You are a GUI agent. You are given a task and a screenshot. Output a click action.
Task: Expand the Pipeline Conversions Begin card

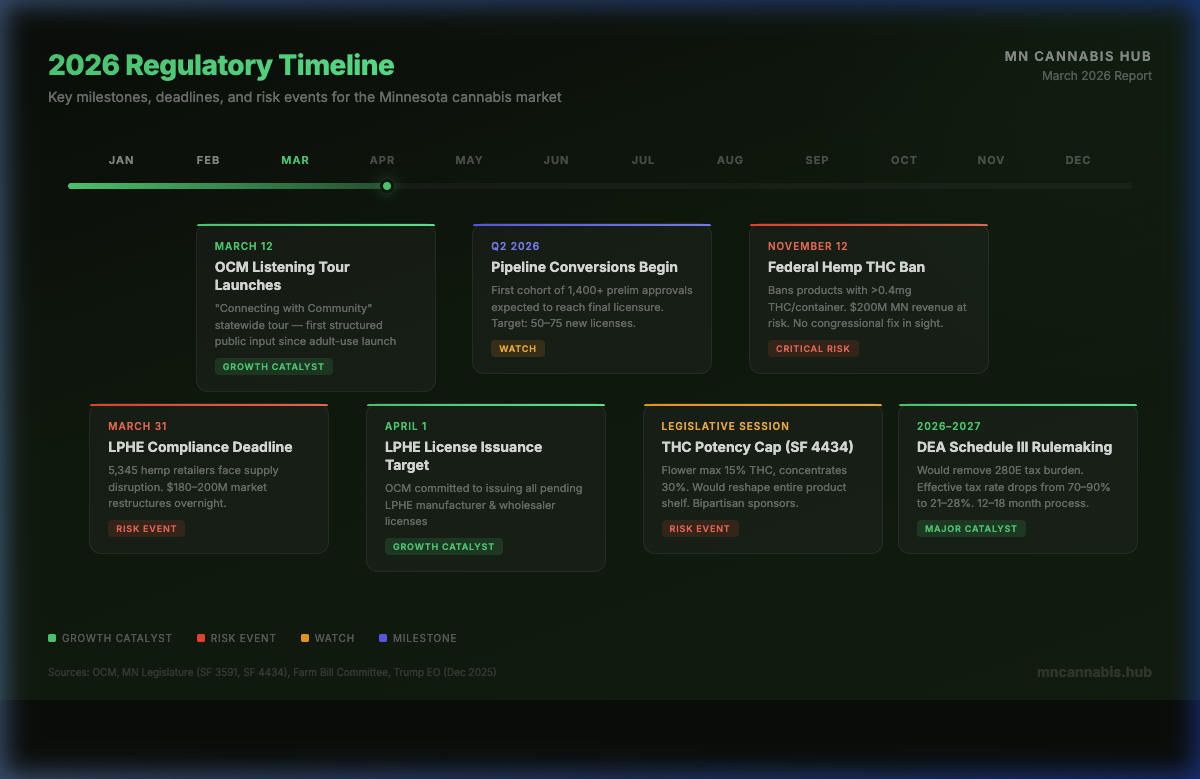[592, 296]
